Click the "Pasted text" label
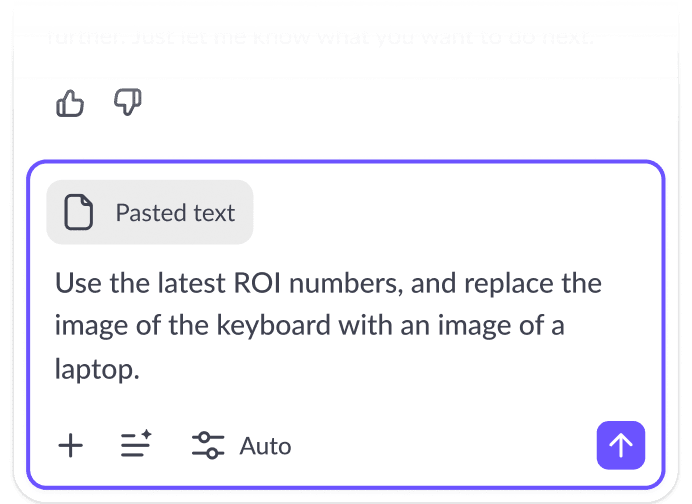The height and width of the screenshot is (504, 692). coord(175,213)
